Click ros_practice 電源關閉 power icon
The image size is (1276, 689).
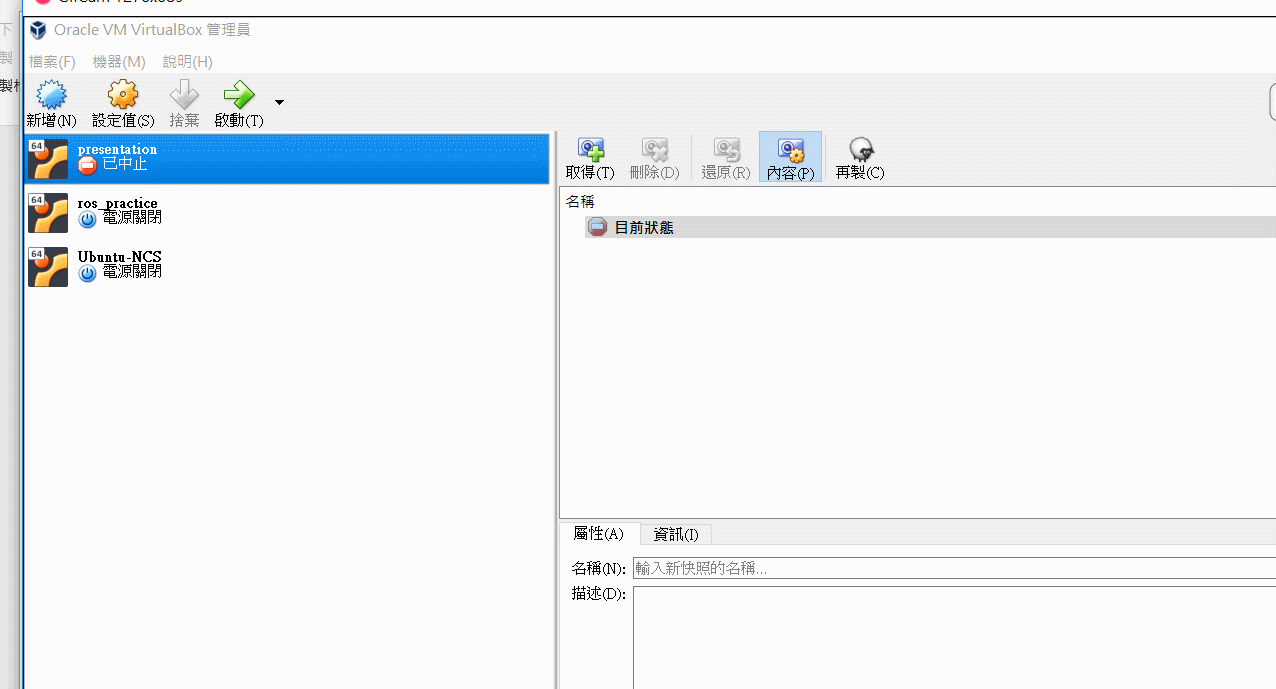coord(88,219)
